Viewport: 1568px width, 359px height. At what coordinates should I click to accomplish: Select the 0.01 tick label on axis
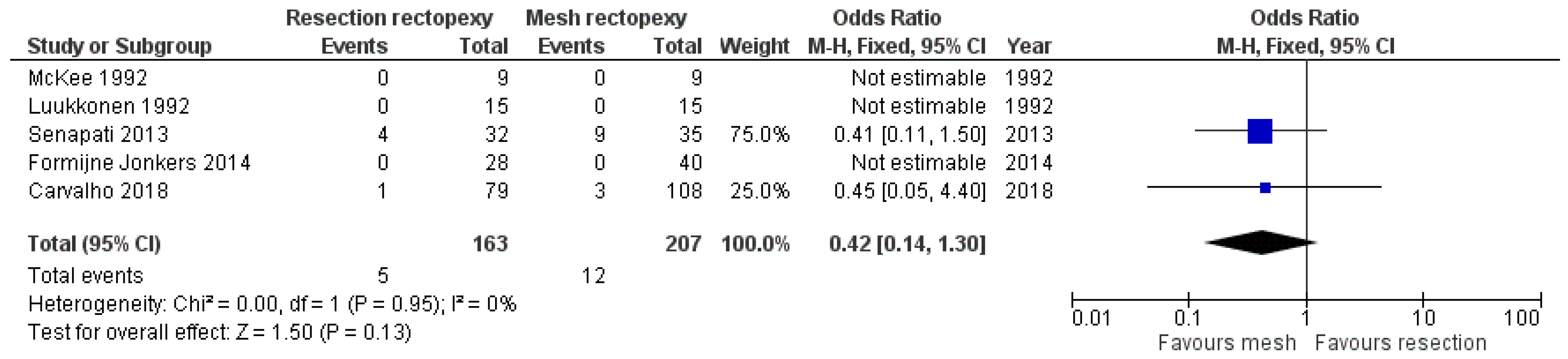pos(1091,318)
